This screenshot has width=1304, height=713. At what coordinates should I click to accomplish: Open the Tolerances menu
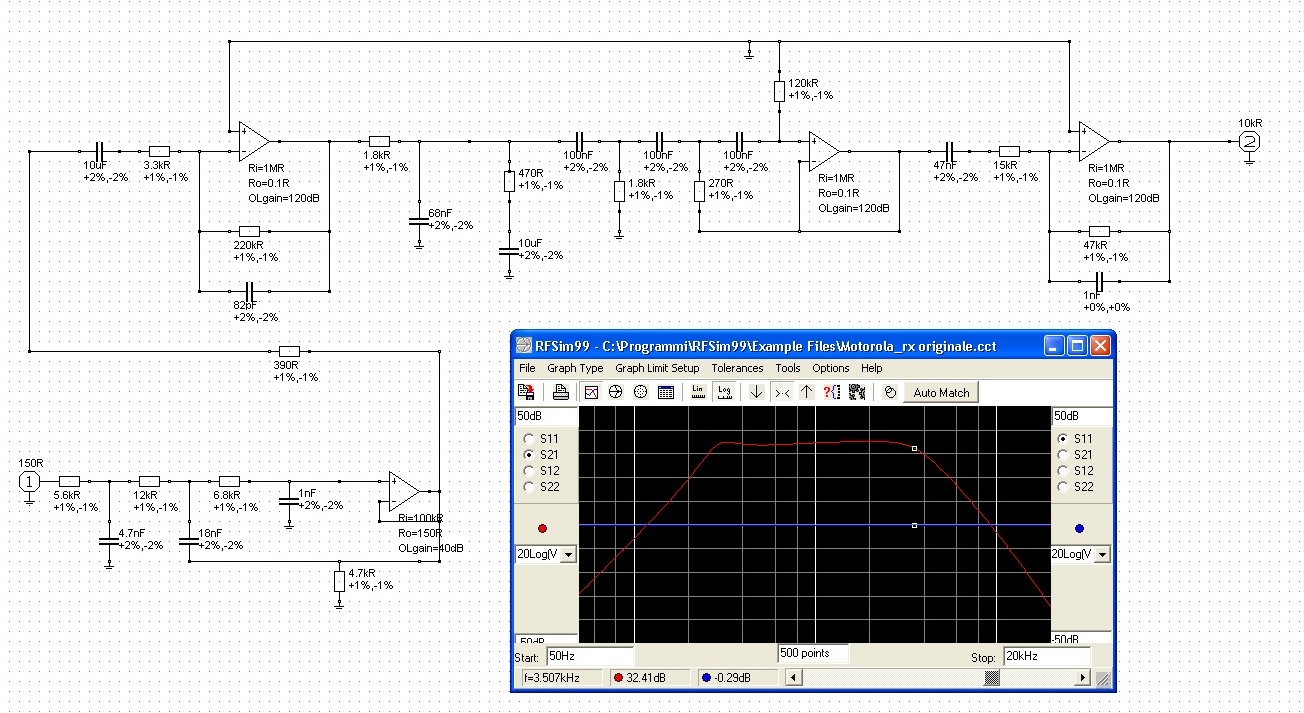coord(737,368)
